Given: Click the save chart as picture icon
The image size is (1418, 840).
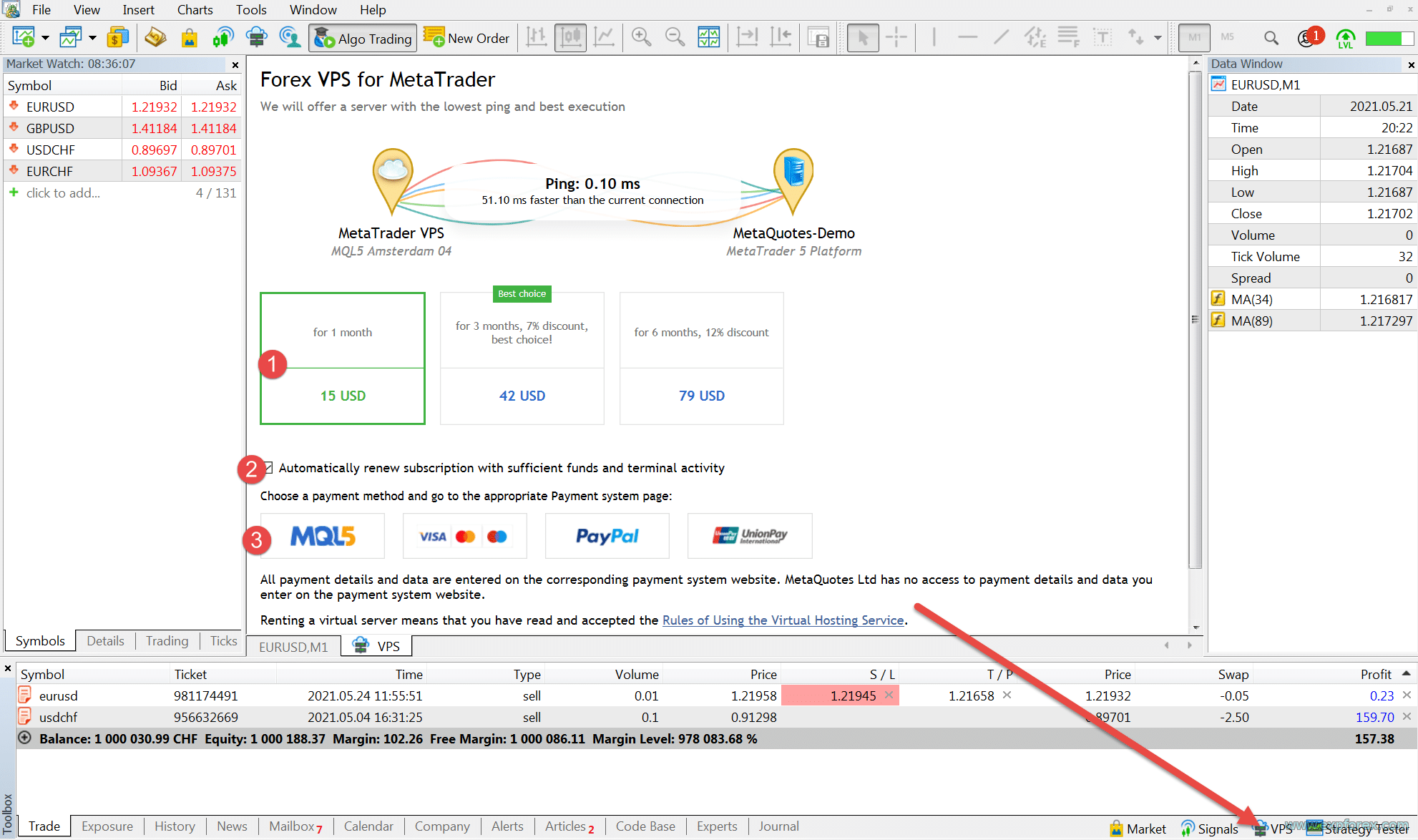Looking at the screenshot, I should tap(818, 37).
